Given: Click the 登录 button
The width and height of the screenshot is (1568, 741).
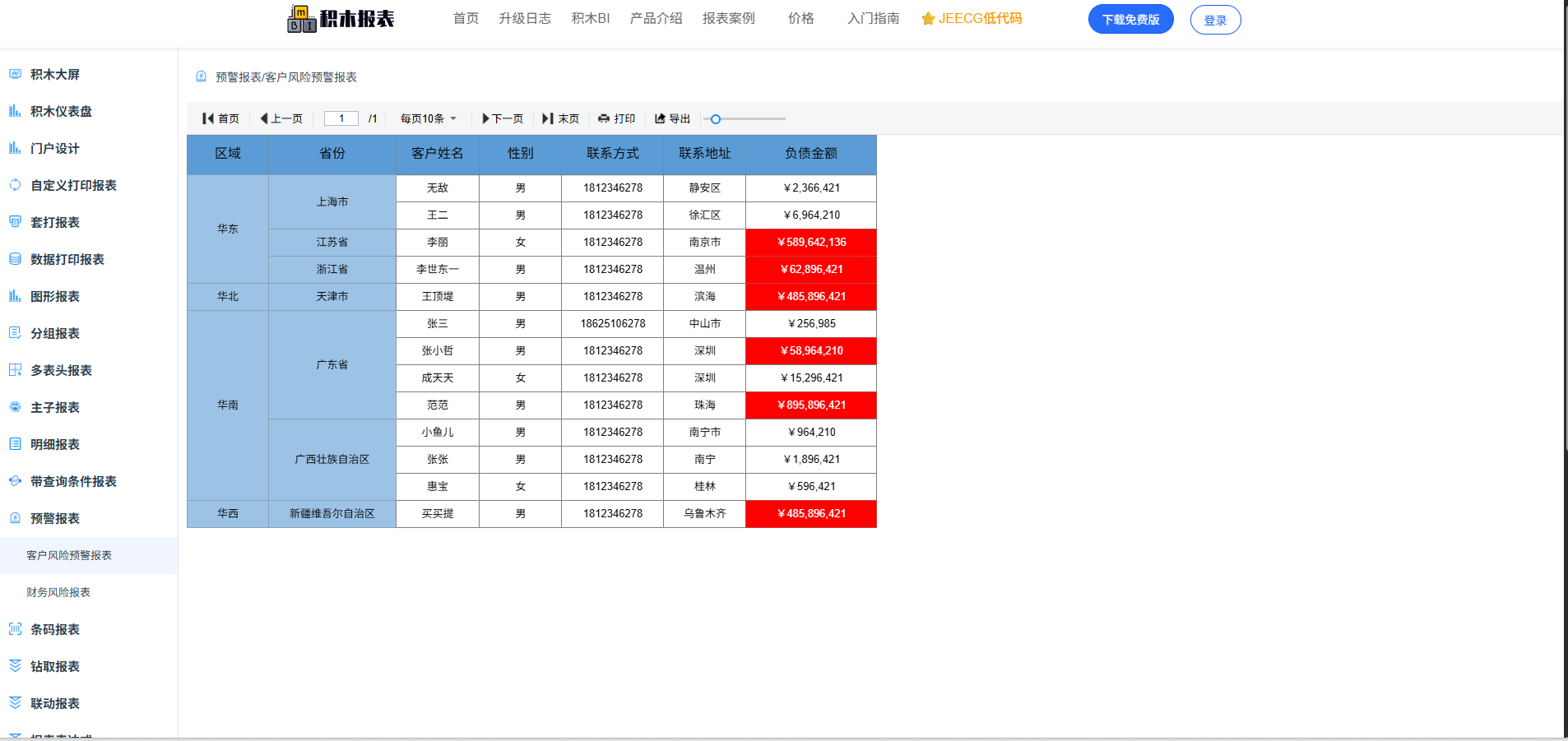Looking at the screenshot, I should point(1215,20).
